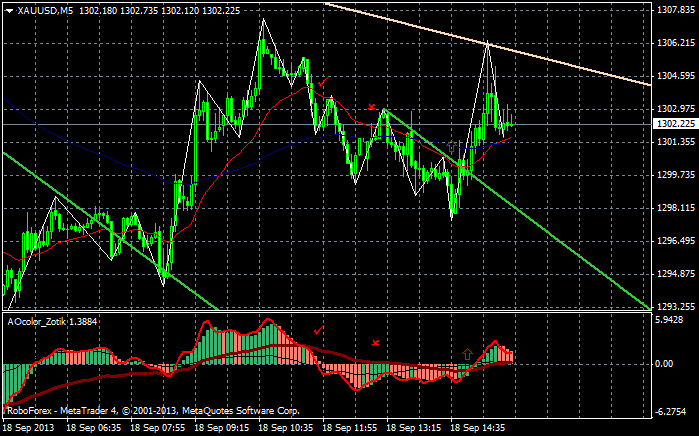
Task: Select the current price label 1302.225
Action: tap(676, 123)
